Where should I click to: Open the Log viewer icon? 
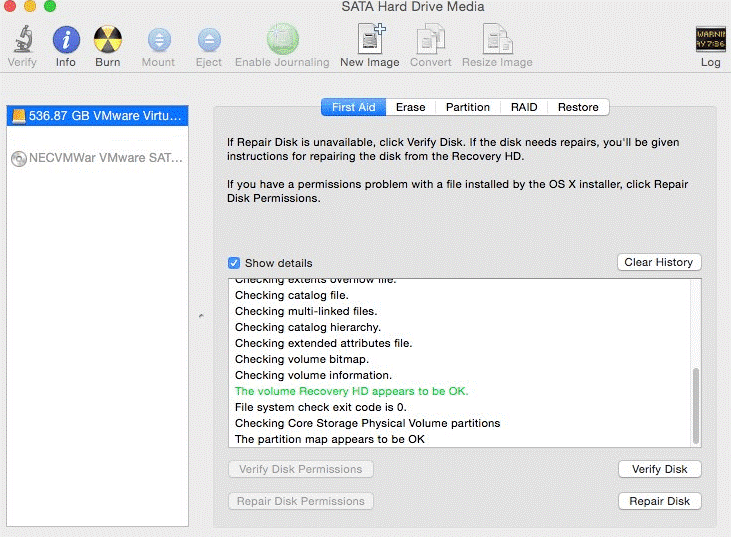(x=710, y=39)
